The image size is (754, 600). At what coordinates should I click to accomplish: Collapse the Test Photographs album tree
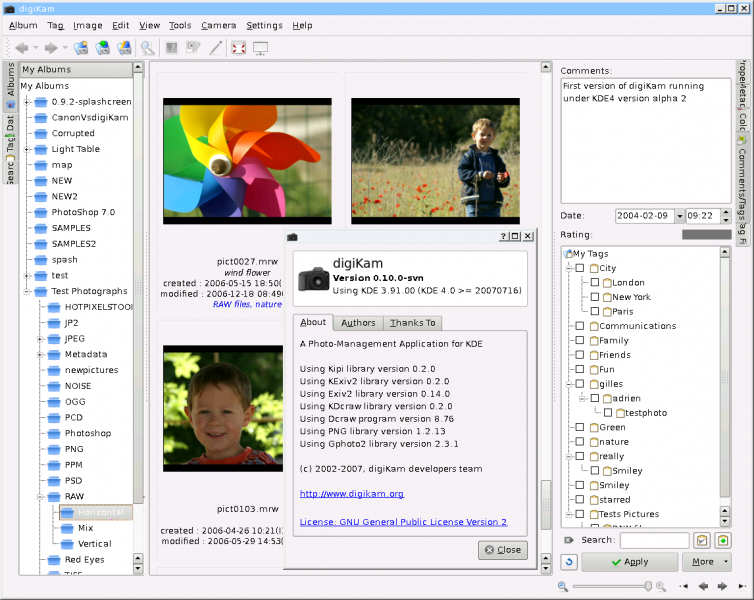pyautogui.click(x=27, y=291)
